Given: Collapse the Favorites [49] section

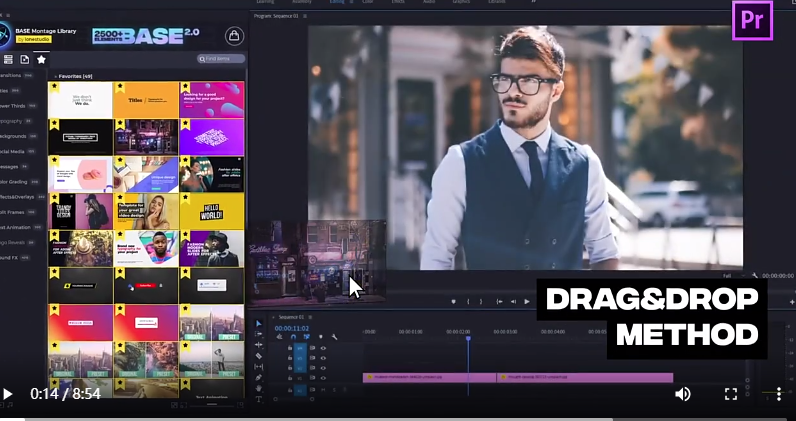Looking at the screenshot, I should [55, 76].
